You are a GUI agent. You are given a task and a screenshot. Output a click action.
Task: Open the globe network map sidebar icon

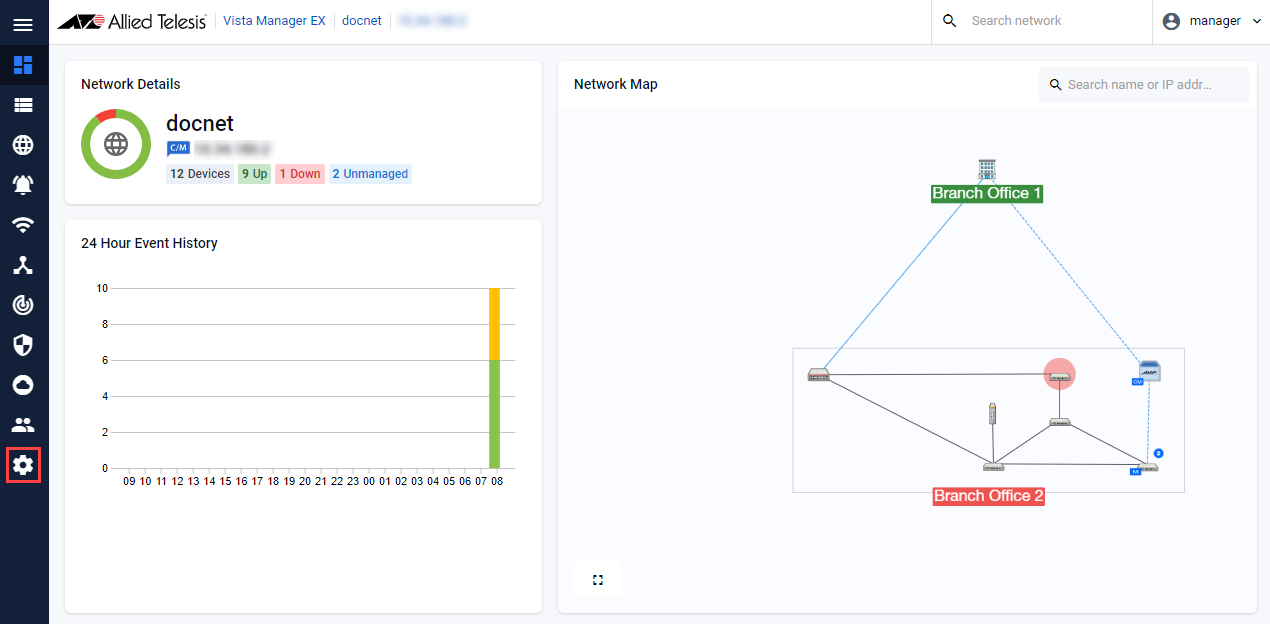23,145
